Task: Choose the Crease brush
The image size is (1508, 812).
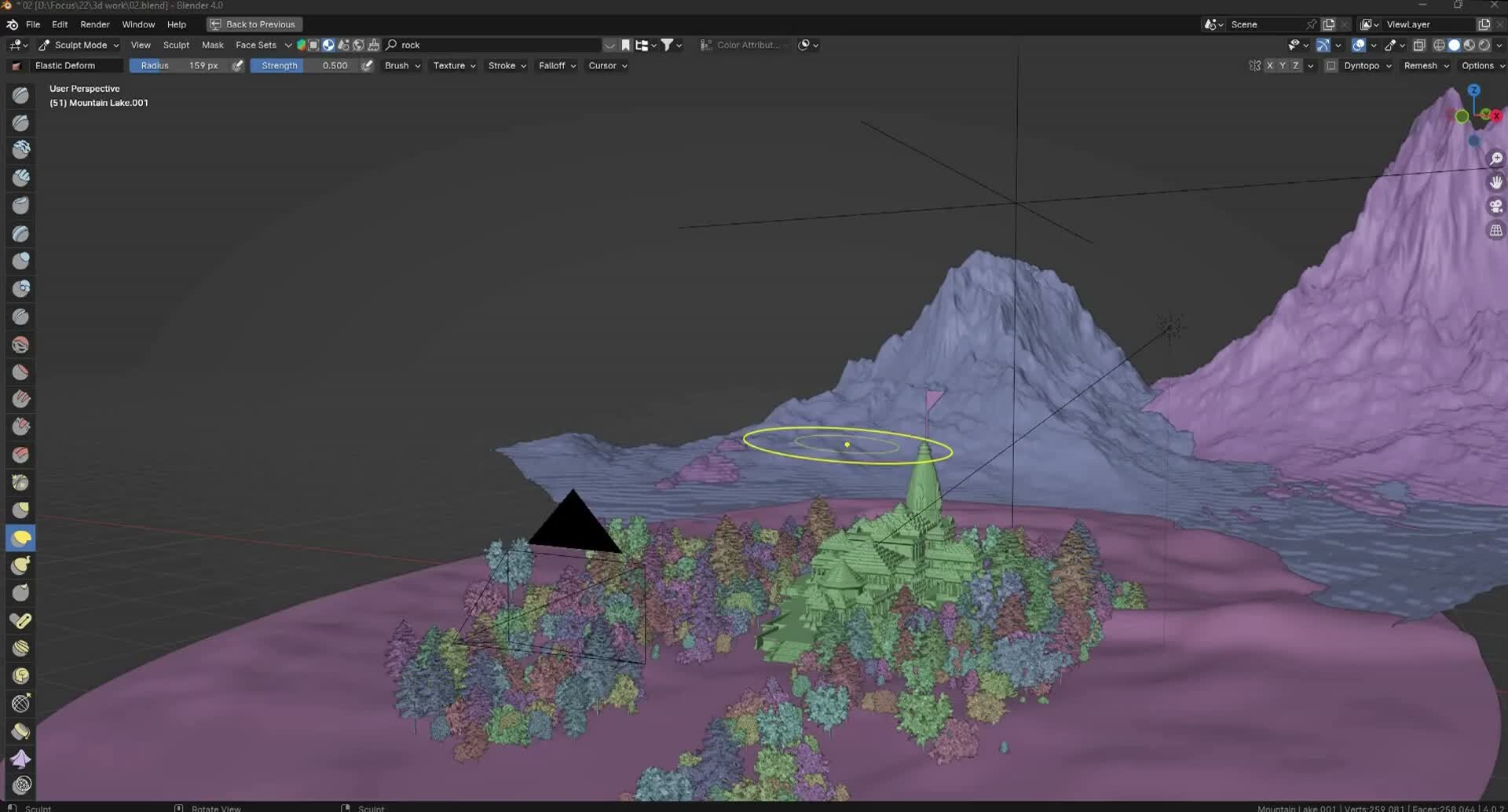Action: tap(21, 316)
